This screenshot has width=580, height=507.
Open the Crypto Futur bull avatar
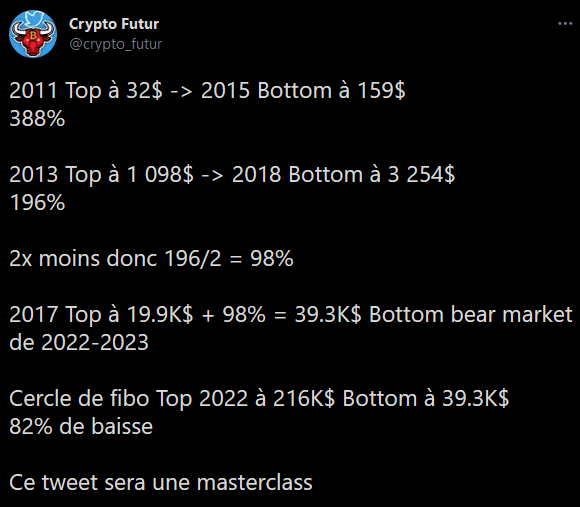pos(33,34)
